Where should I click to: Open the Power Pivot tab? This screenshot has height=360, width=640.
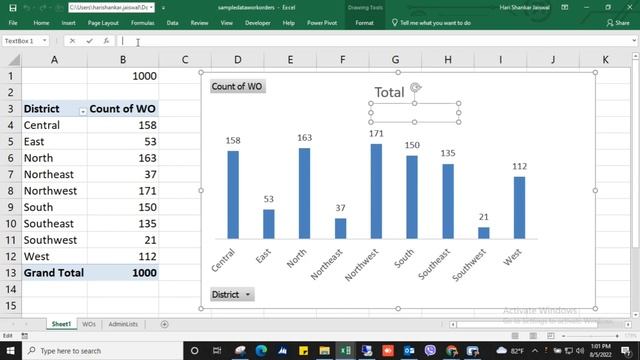click(x=322, y=23)
